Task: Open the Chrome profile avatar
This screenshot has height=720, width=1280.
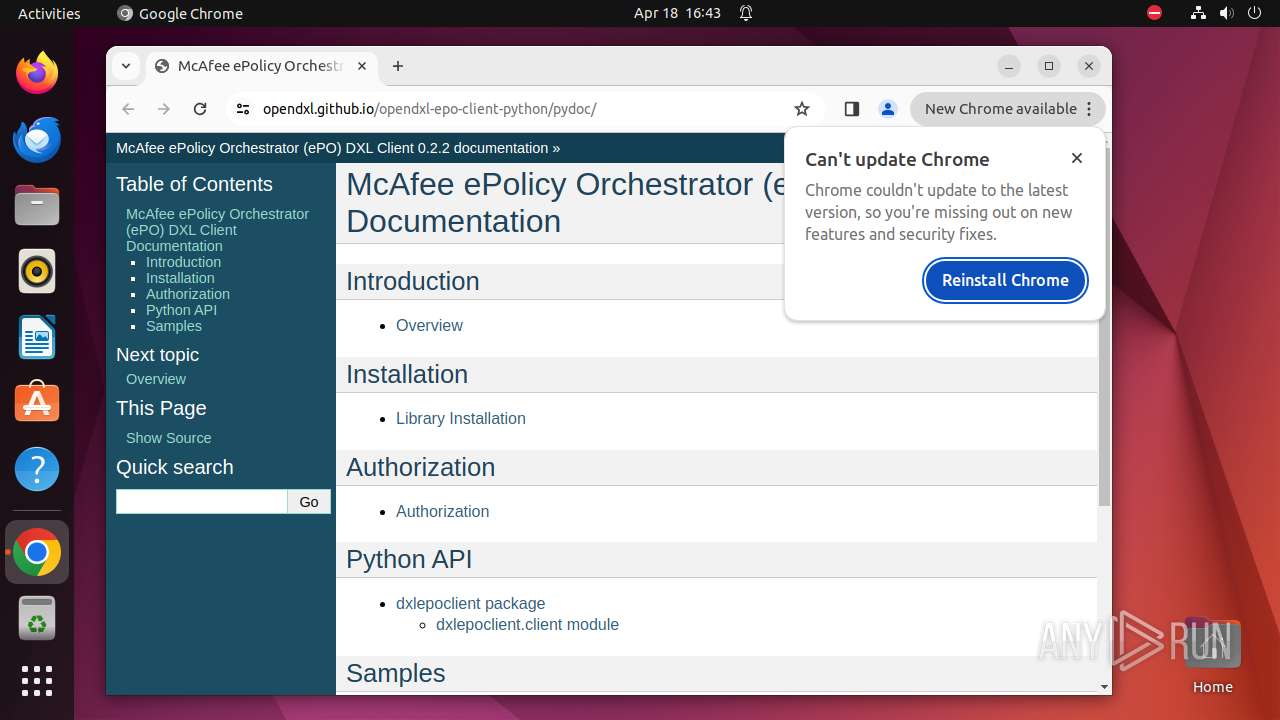Action: [887, 109]
